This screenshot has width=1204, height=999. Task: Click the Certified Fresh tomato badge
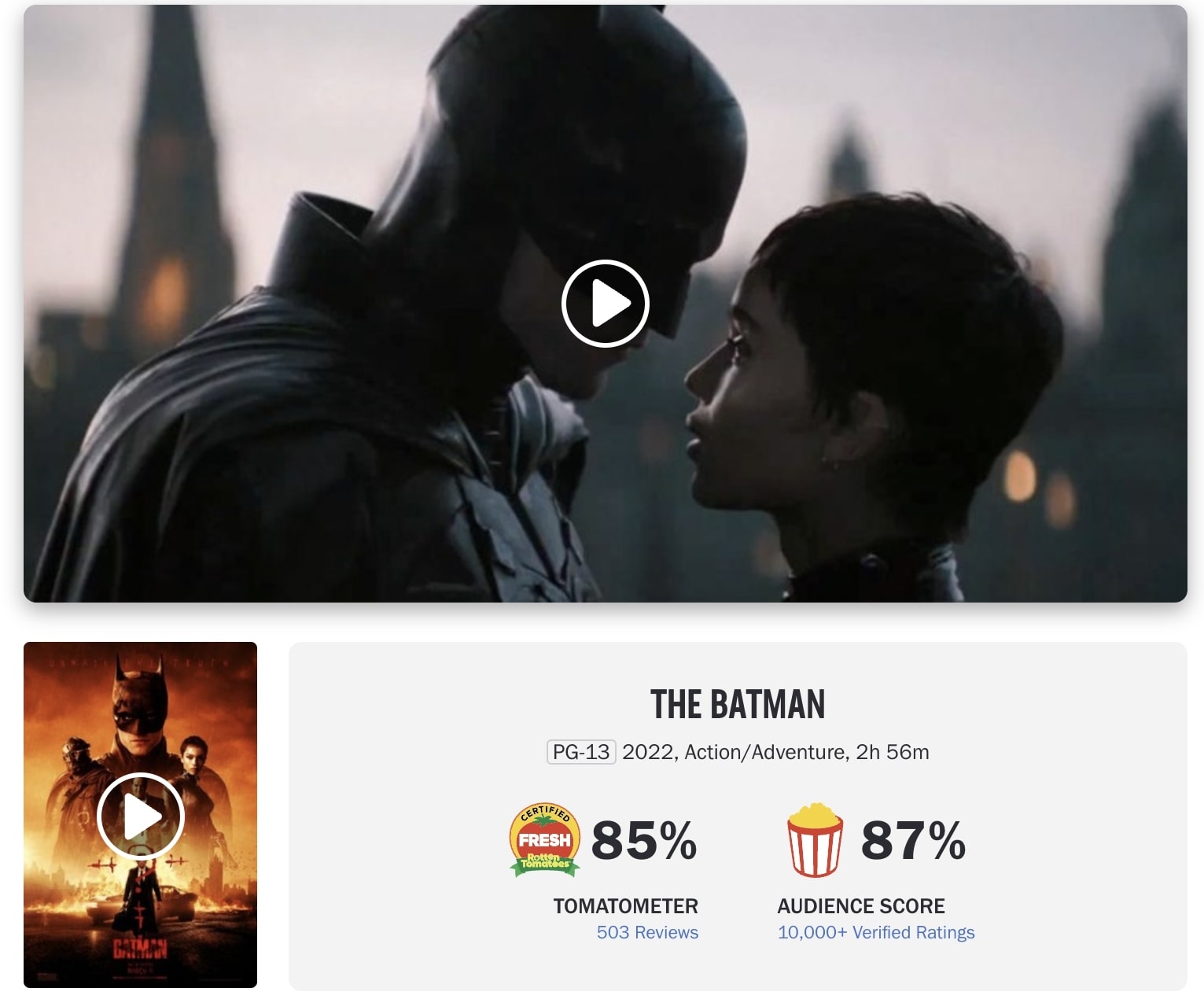545,840
